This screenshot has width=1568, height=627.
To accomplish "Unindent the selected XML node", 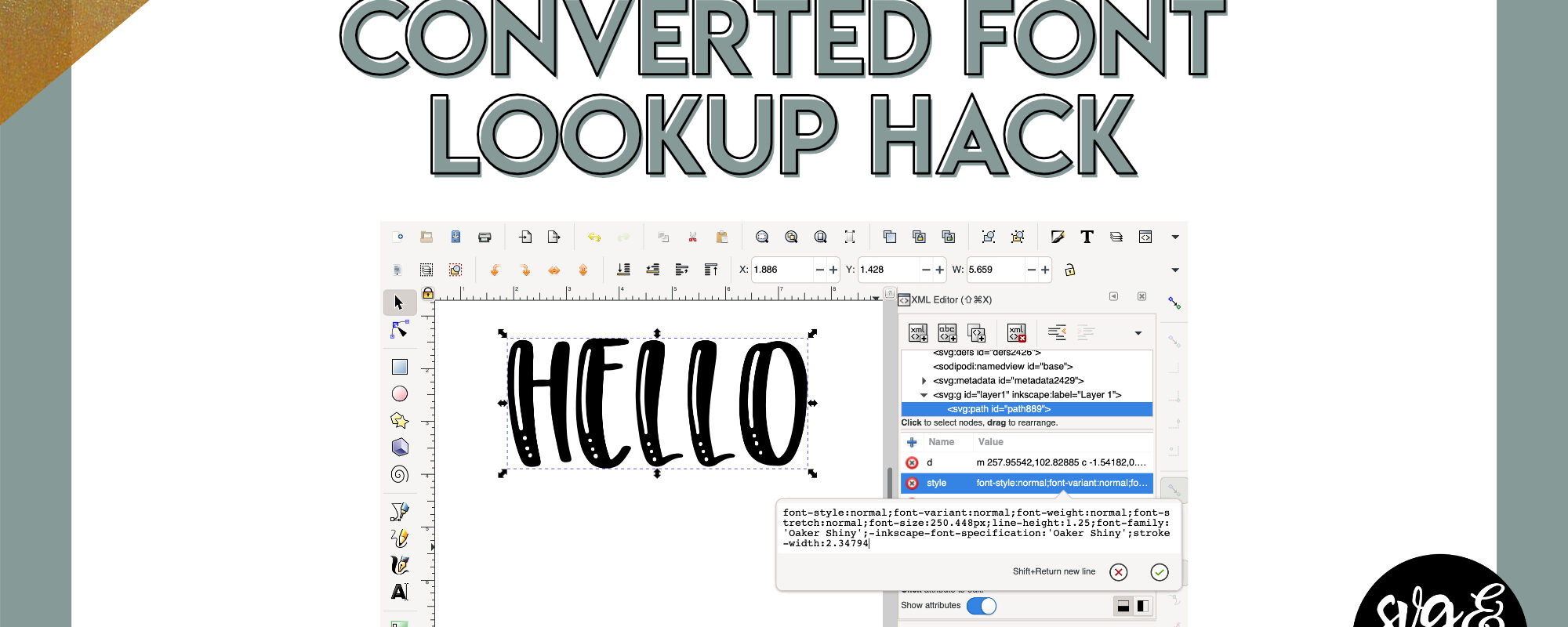I will point(1057,333).
